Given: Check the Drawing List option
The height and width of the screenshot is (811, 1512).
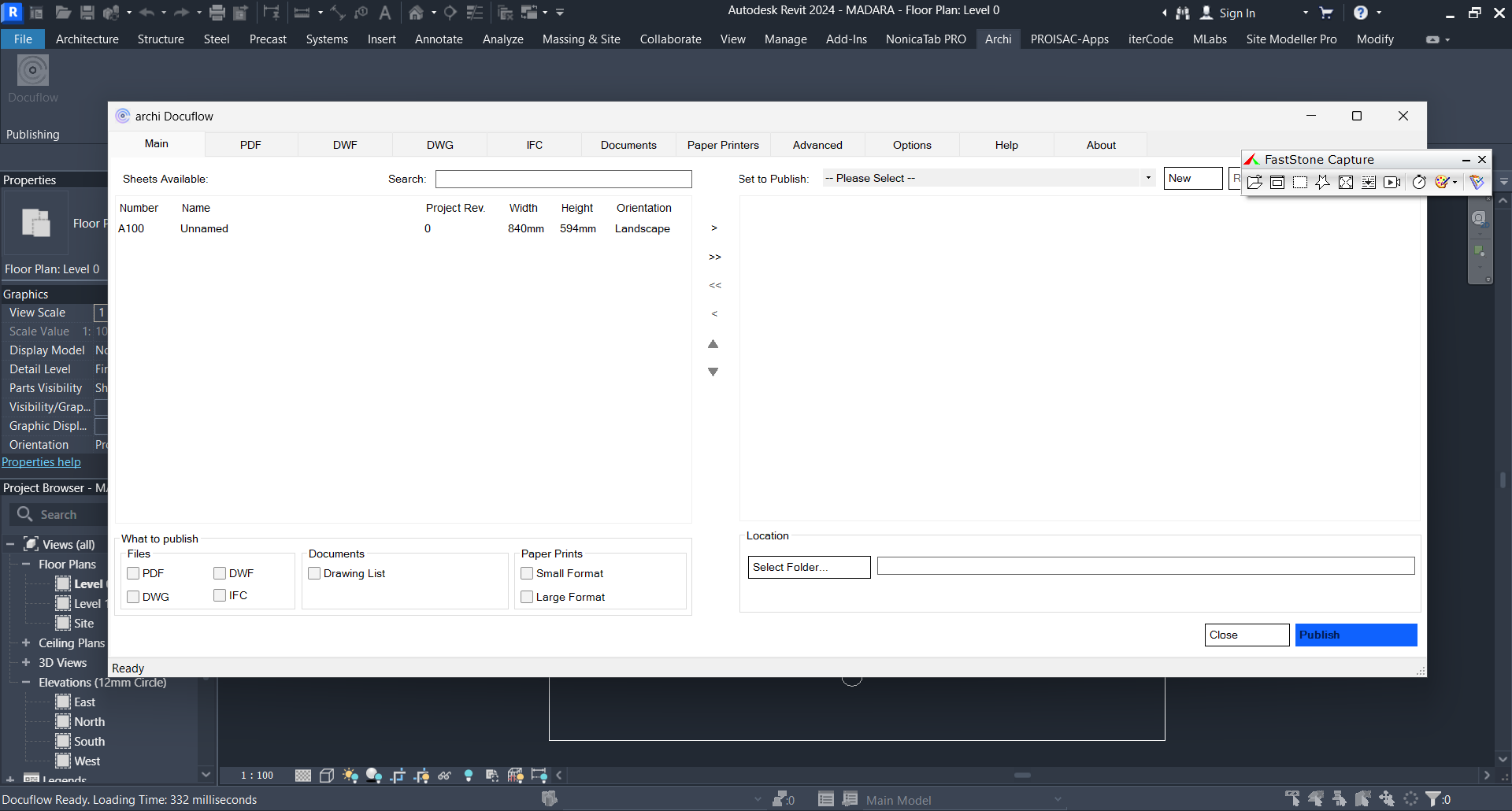Looking at the screenshot, I should tap(314, 573).
